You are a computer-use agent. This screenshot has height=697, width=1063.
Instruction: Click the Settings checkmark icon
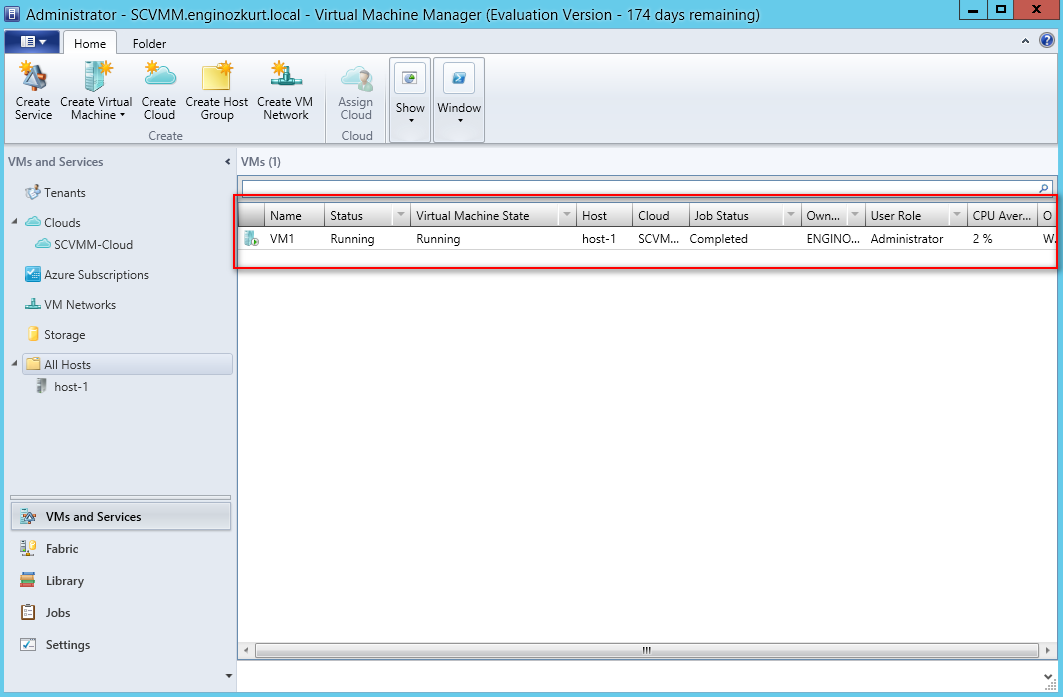(x=28, y=645)
